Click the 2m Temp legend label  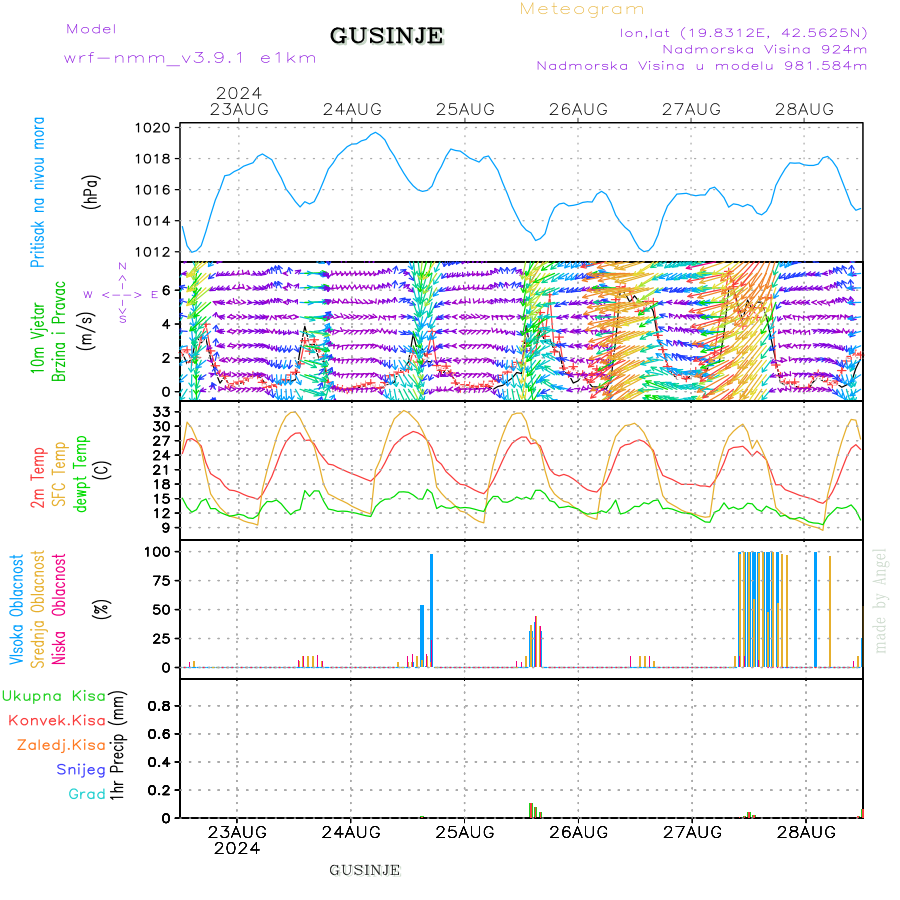pos(37,478)
